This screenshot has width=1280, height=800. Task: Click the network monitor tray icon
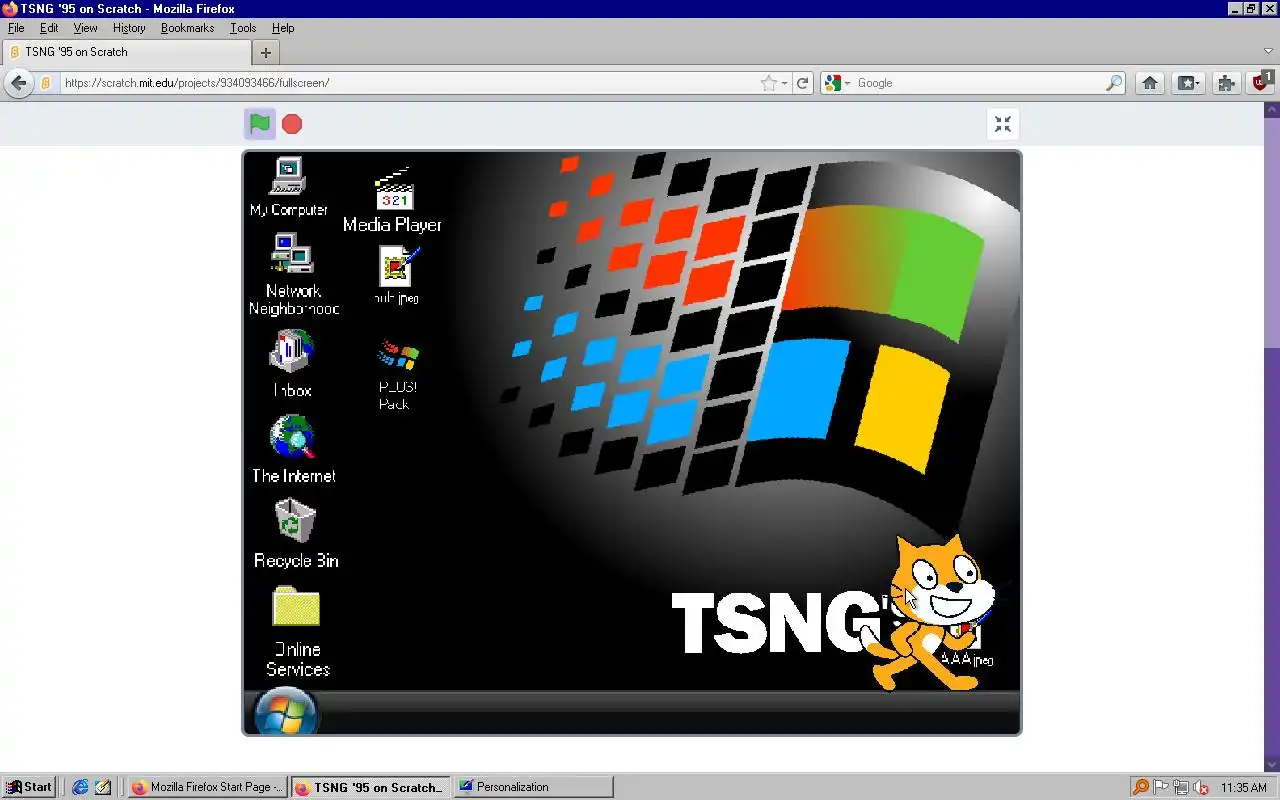(x=1181, y=787)
